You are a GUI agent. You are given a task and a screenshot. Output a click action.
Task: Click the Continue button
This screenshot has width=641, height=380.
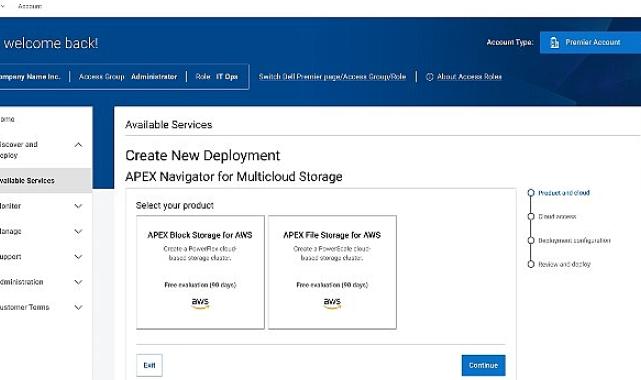coord(483,365)
